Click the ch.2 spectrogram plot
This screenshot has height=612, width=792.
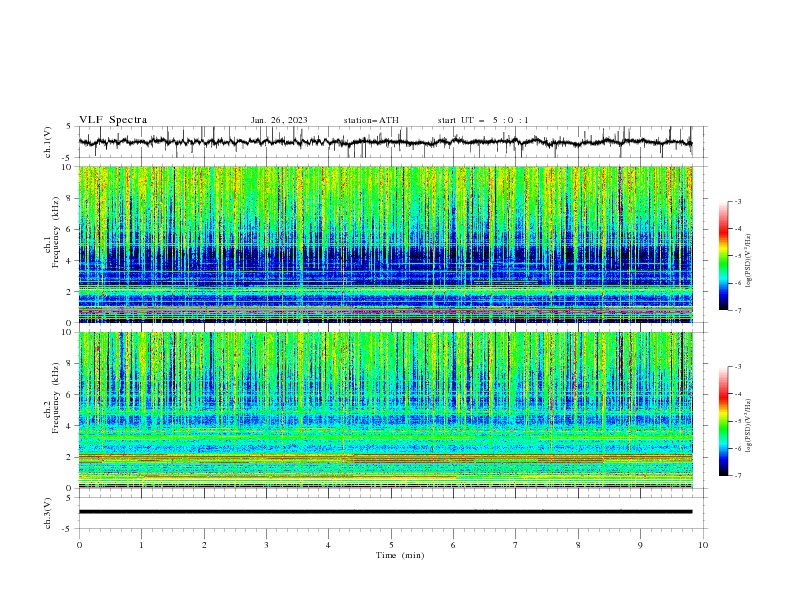(x=385, y=410)
